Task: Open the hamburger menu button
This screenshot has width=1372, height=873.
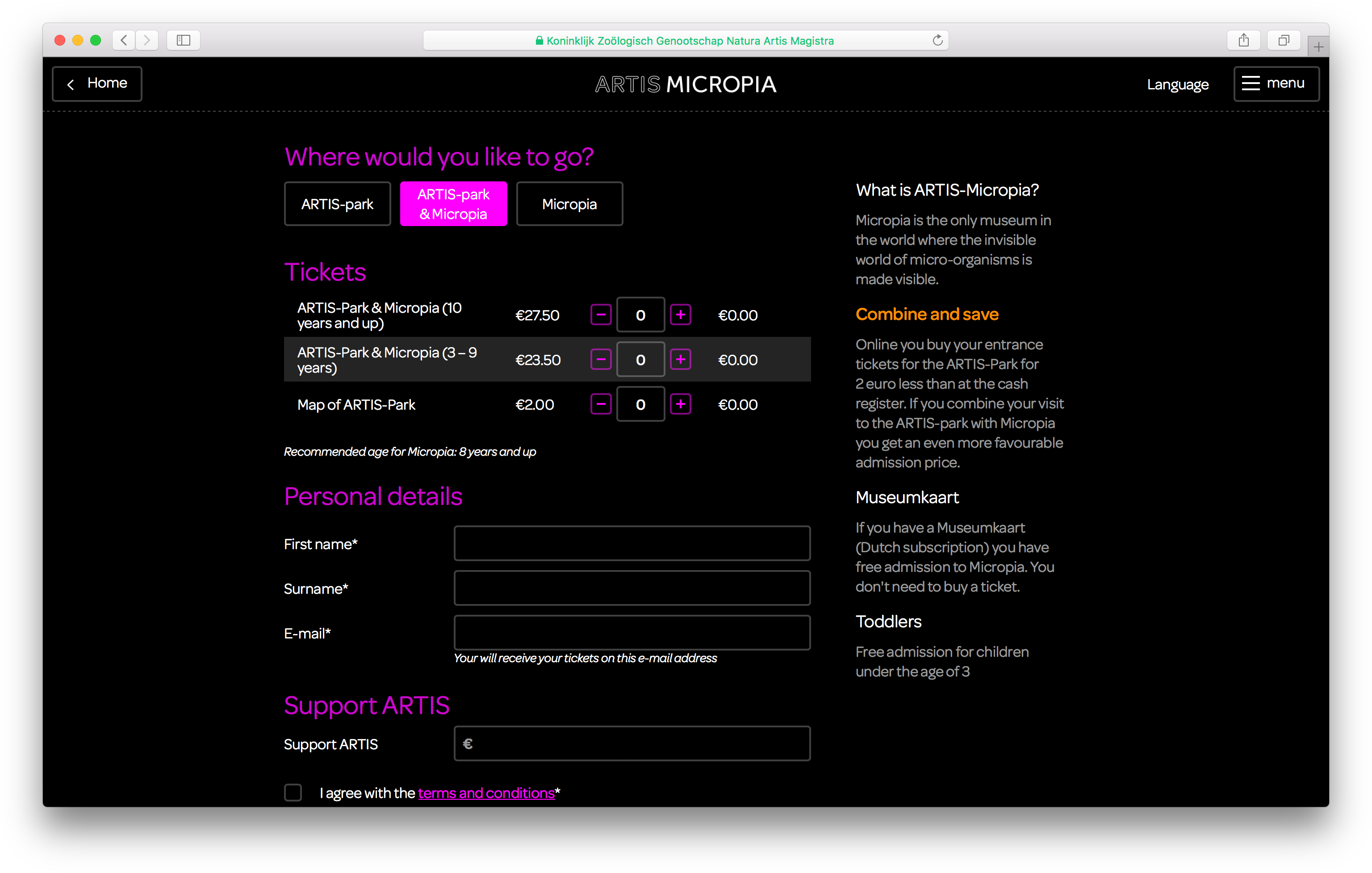Action: pyautogui.click(x=1276, y=84)
